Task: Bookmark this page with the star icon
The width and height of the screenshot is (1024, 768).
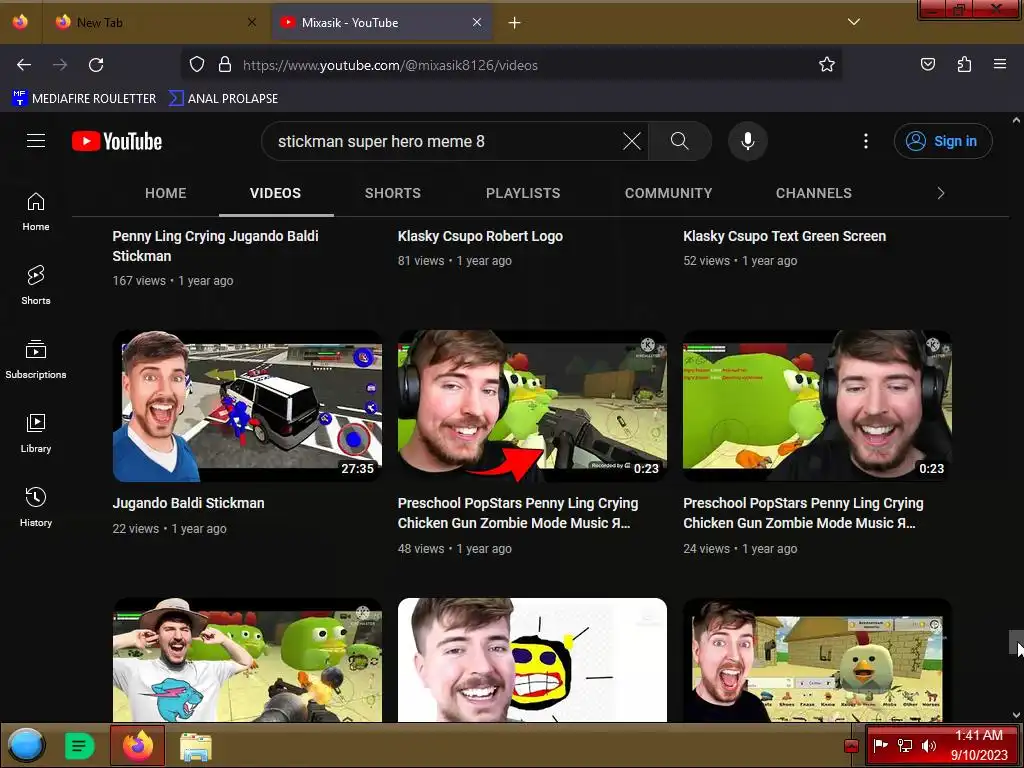Action: (827, 65)
